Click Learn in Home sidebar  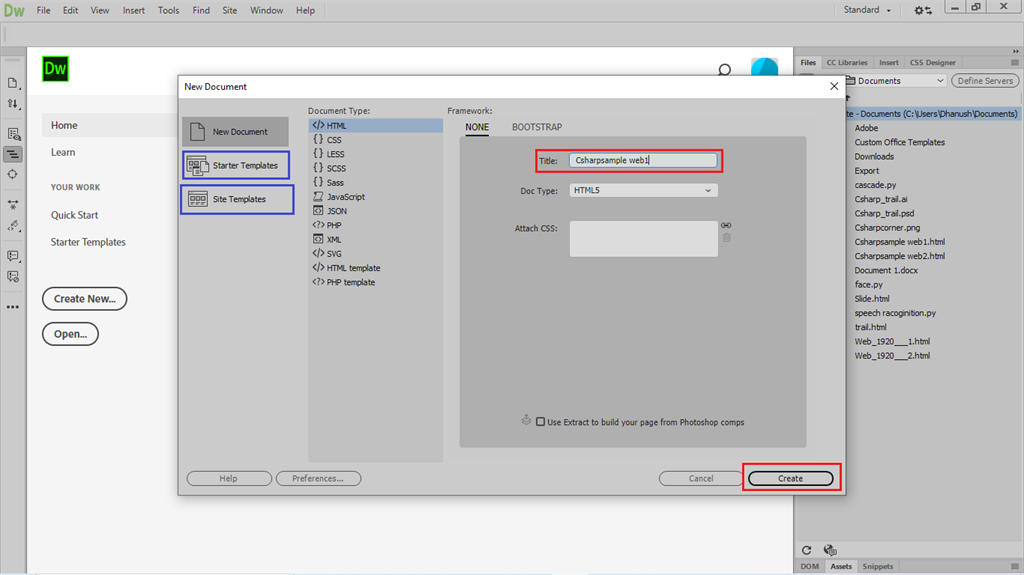click(63, 152)
